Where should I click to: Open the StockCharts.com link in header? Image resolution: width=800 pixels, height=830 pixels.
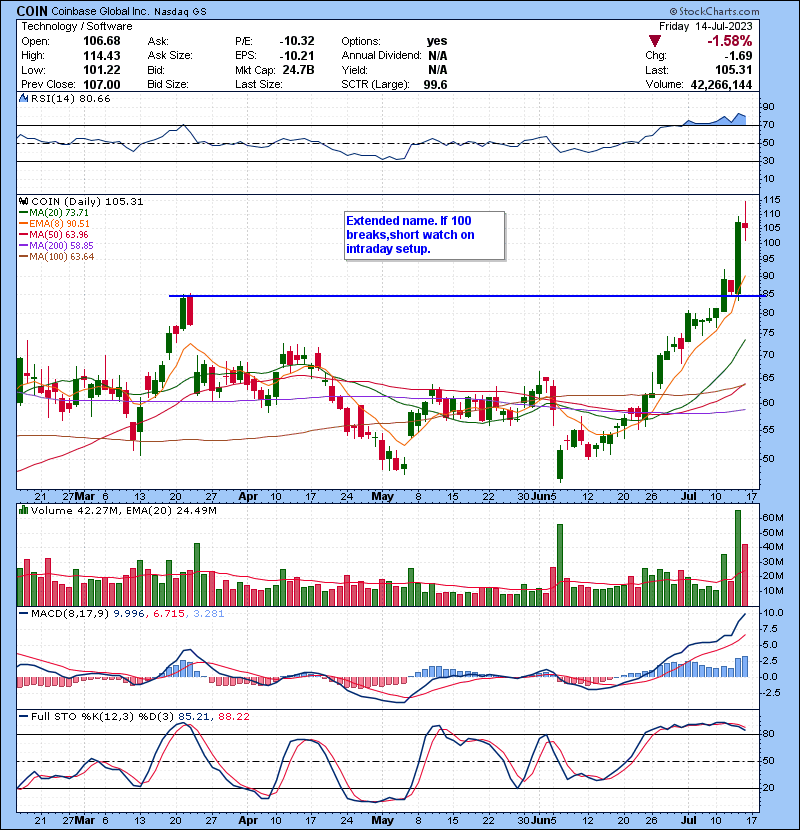tap(714, 11)
